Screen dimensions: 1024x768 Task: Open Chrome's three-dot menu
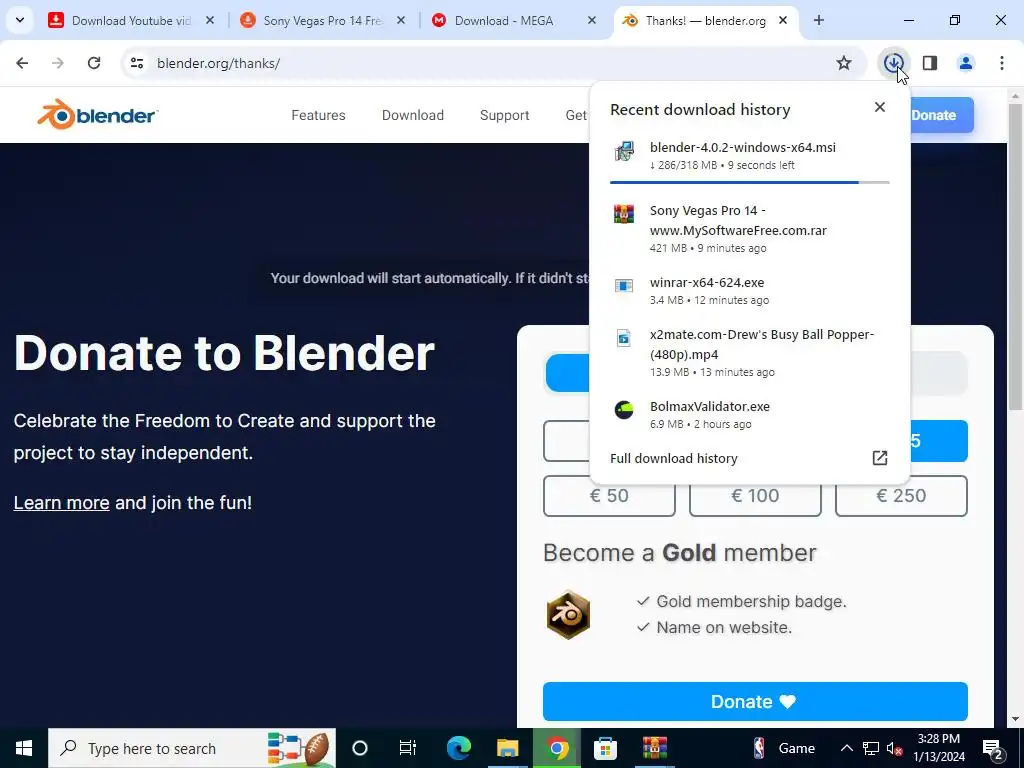click(x=1002, y=63)
